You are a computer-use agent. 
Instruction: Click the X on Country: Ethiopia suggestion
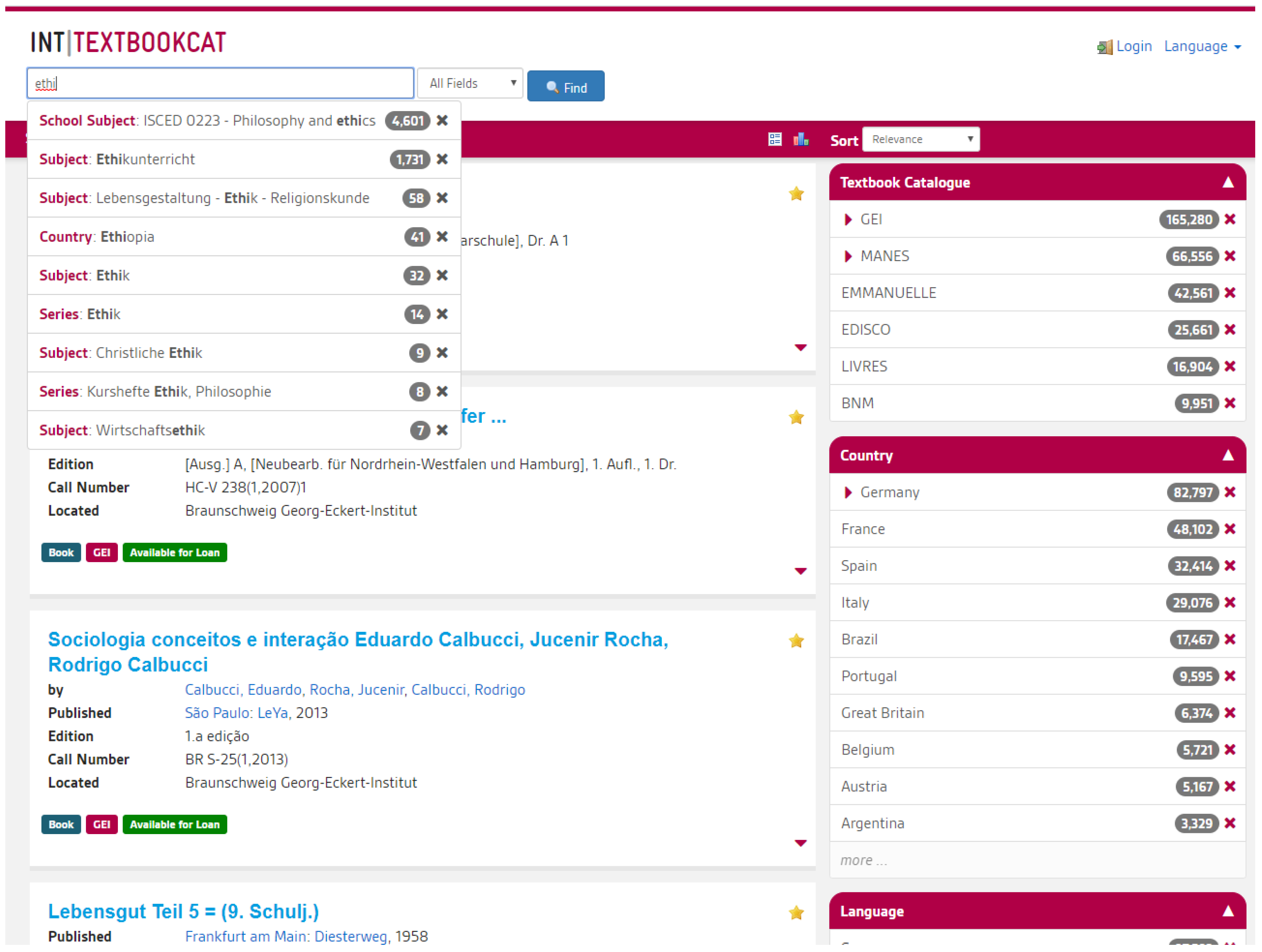tap(442, 237)
